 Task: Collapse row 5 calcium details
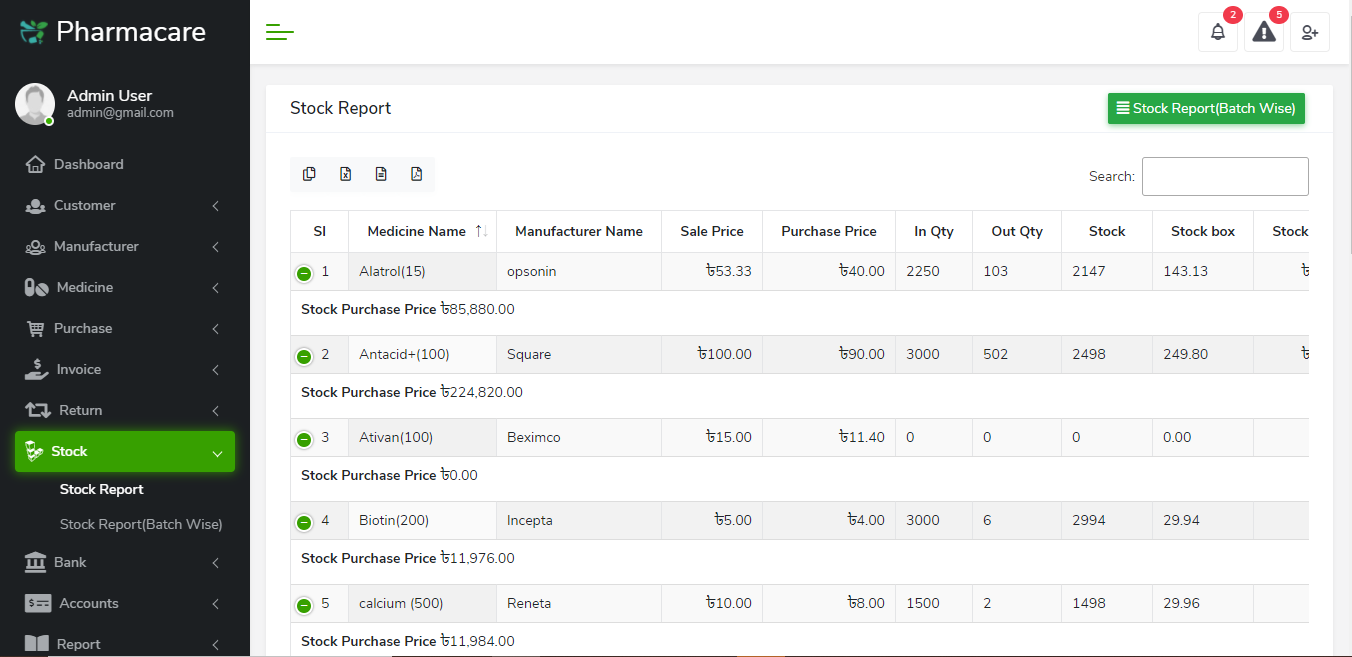click(304, 605)
